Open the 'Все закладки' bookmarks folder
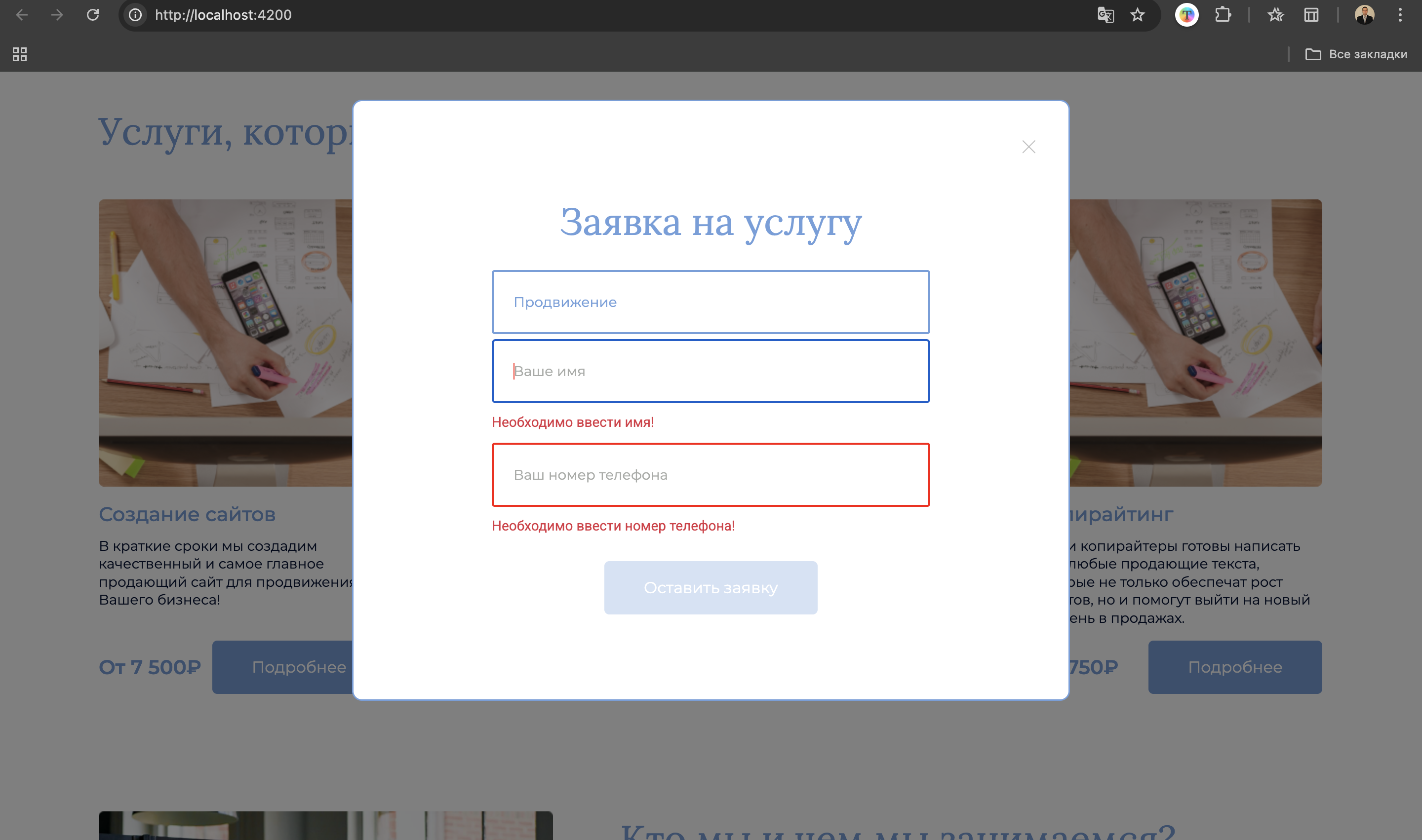This screenshot has height=840, width=1422. [1356, 54]
